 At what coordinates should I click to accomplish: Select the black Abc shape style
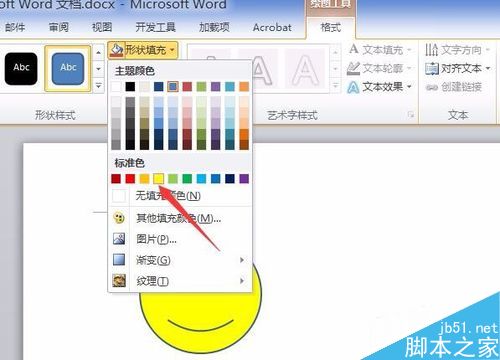(x=21, y=68)
